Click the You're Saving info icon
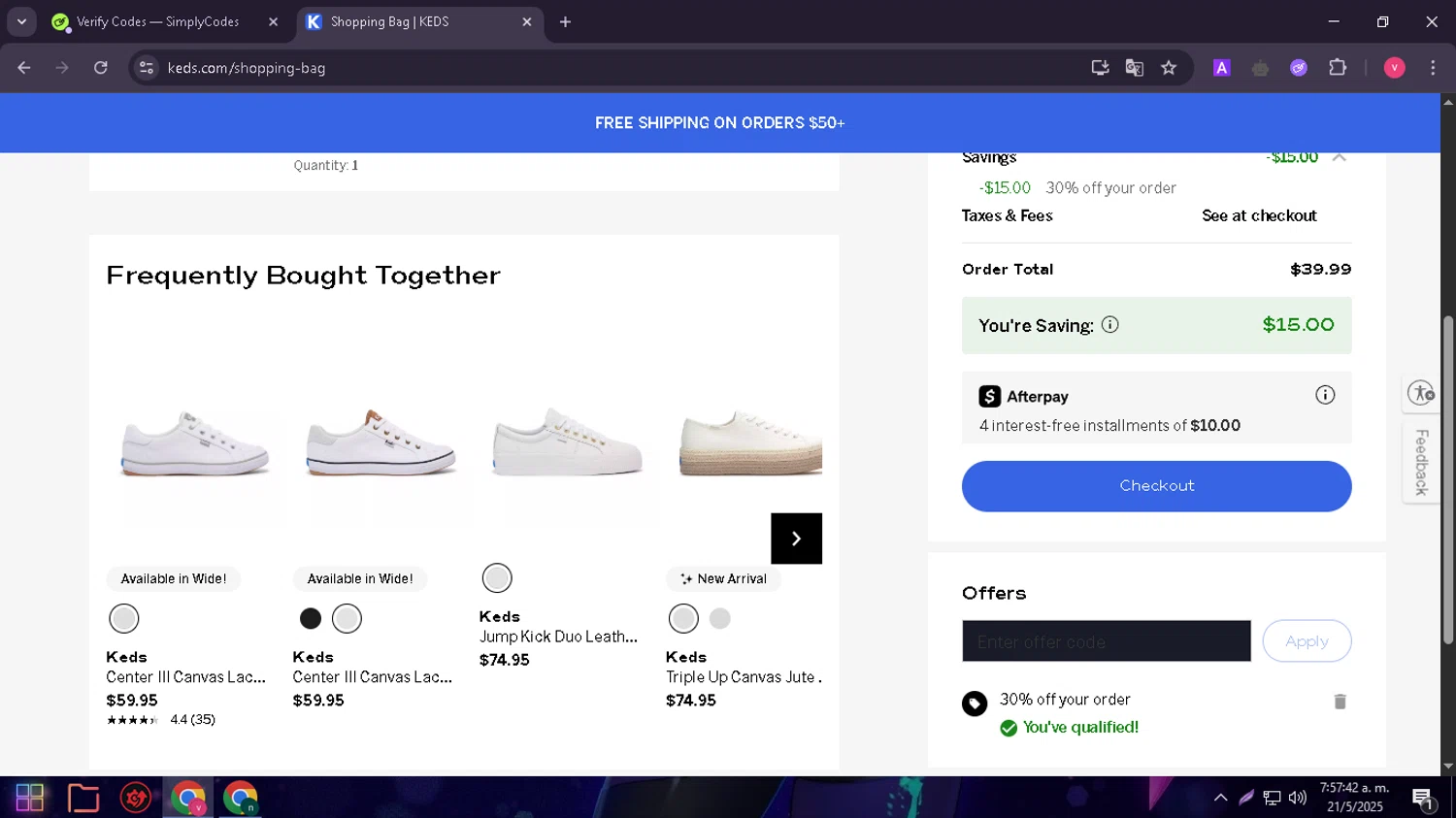 (x=1110, y=325)
